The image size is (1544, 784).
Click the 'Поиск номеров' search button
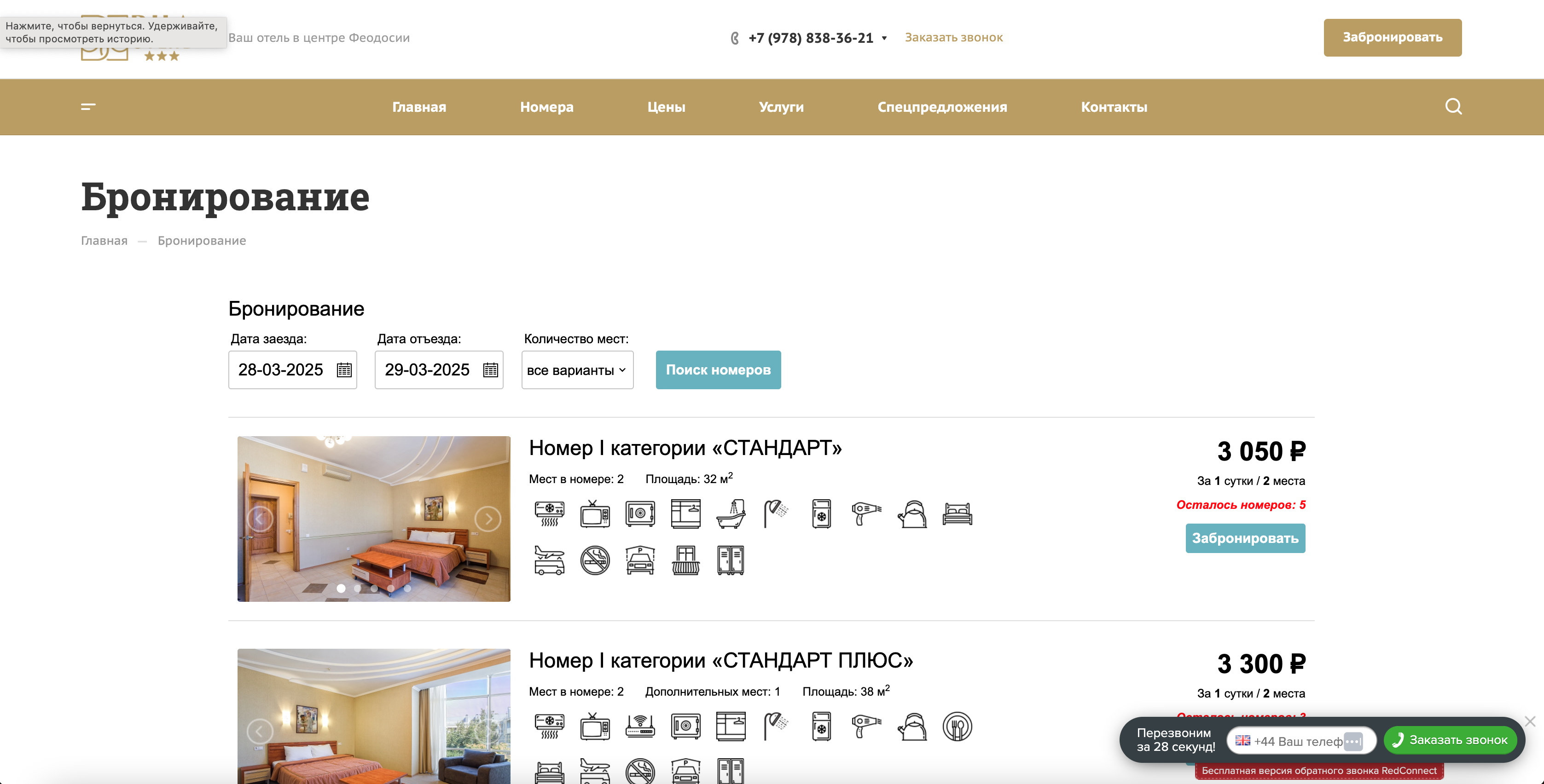click(x=718, y=369)
